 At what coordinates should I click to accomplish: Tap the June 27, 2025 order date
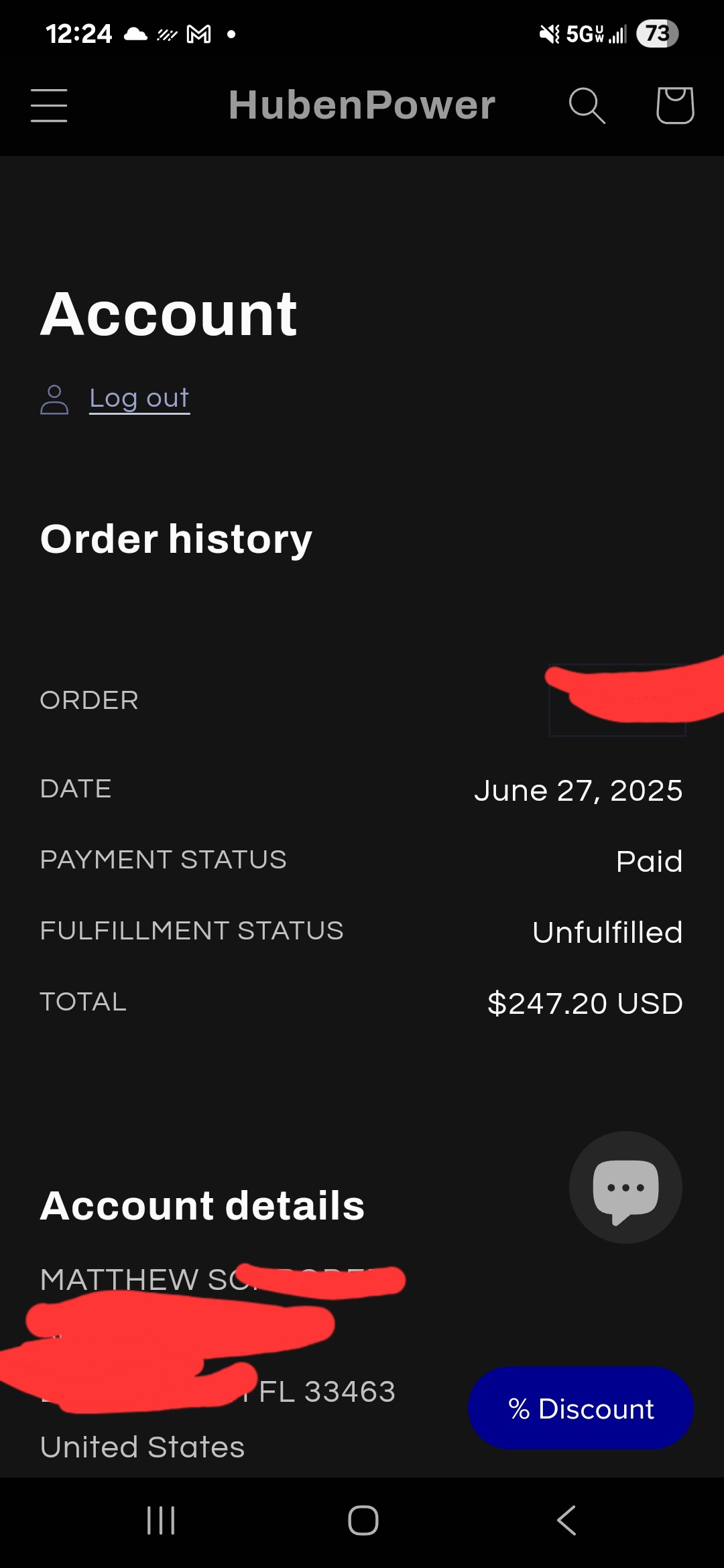(x=579, y=791)
